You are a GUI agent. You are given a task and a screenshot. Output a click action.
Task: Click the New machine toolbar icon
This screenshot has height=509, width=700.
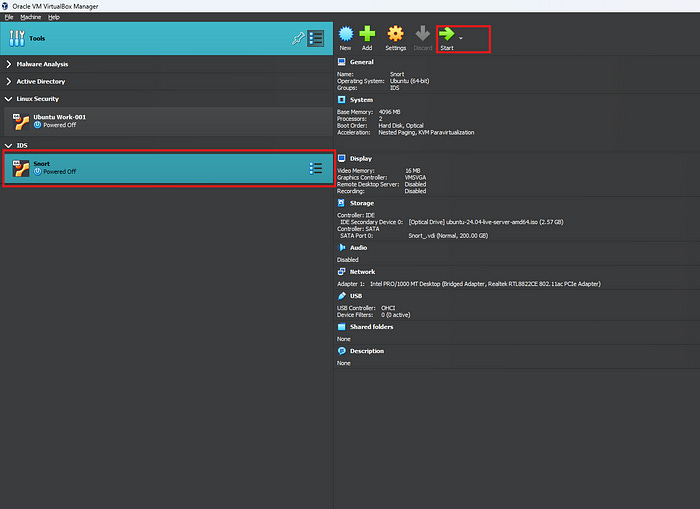[x=346, y=34]
